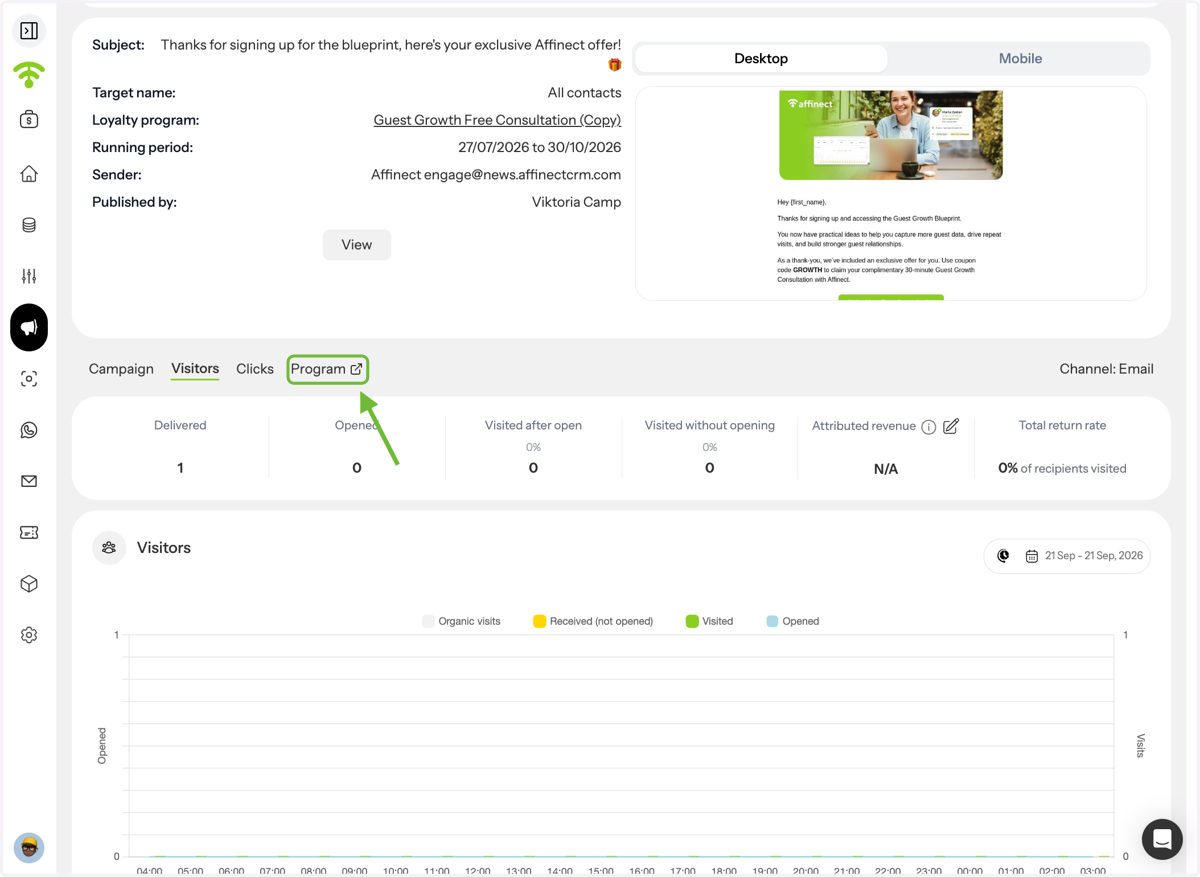This screenshot has height=877, width=1200.
Task: Open the Program external link tab
Action: point(327,369)
